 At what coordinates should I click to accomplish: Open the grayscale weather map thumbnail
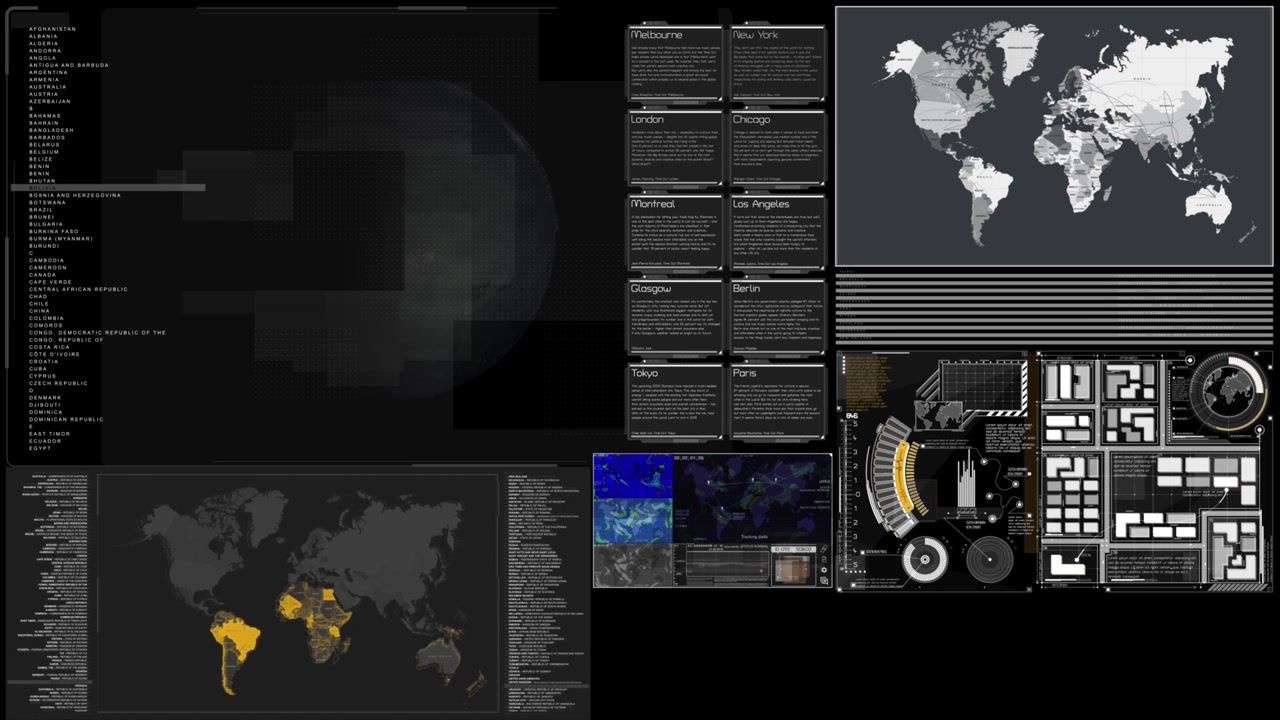point(633,565)
